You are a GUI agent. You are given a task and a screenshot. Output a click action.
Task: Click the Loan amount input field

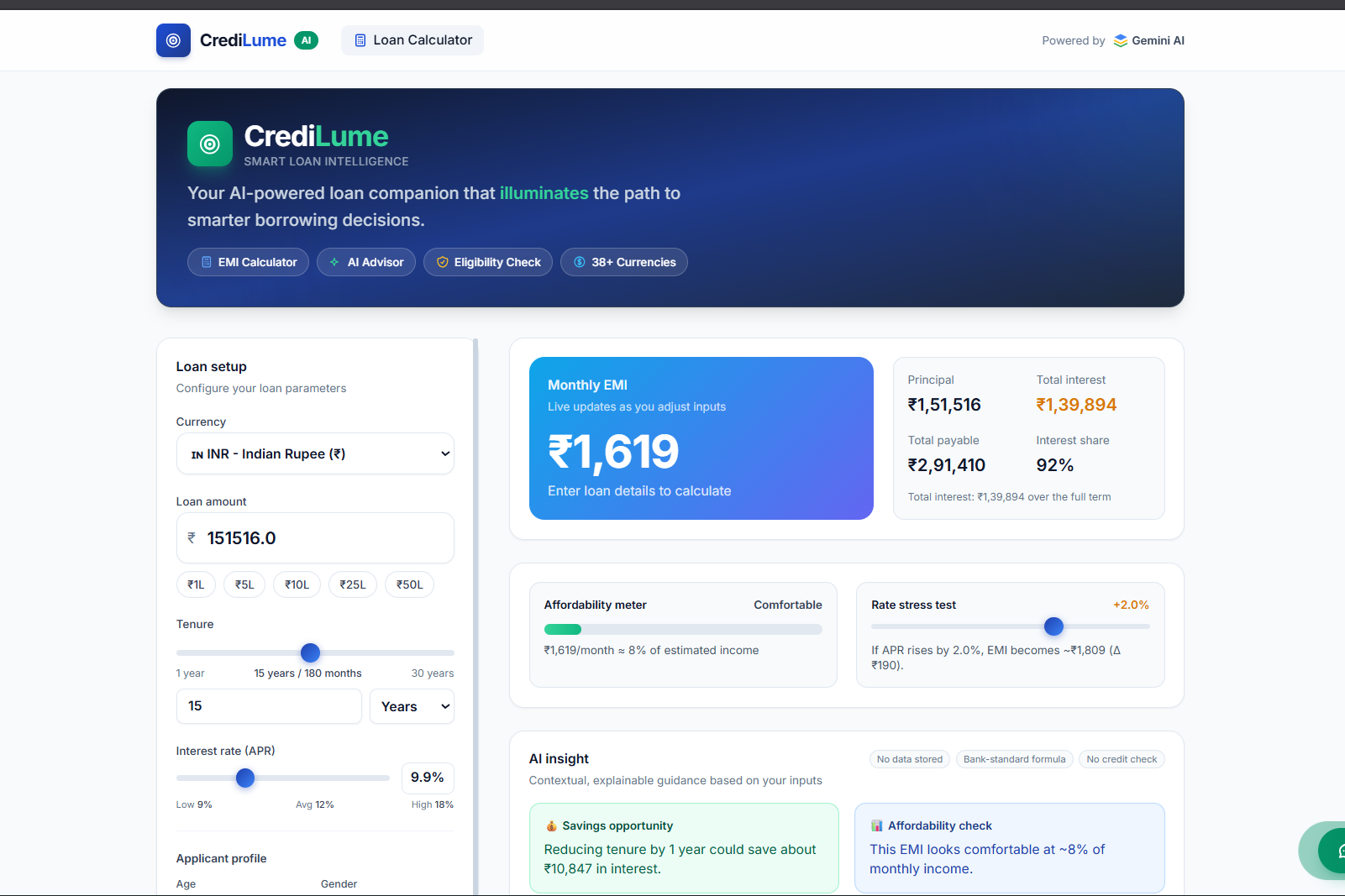[x=315, y=538]
